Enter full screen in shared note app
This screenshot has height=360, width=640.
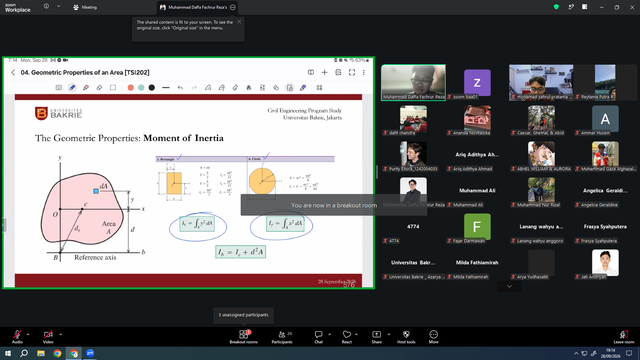[352, 72]
